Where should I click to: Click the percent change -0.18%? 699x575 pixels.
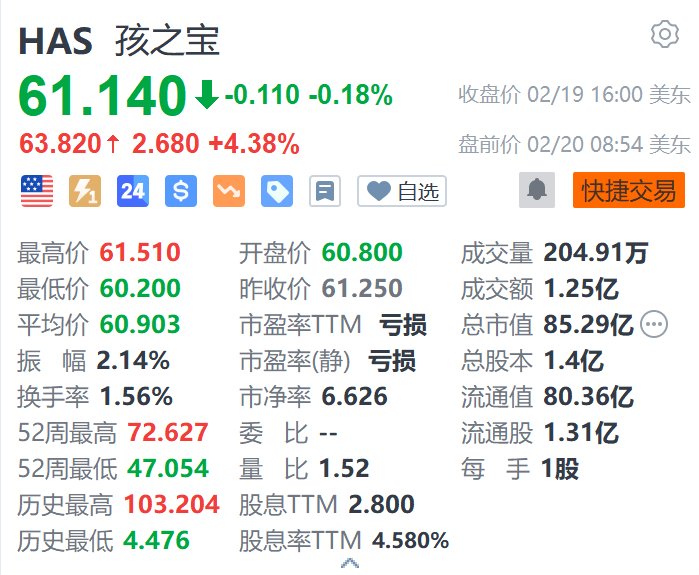[x=351, y=94]
